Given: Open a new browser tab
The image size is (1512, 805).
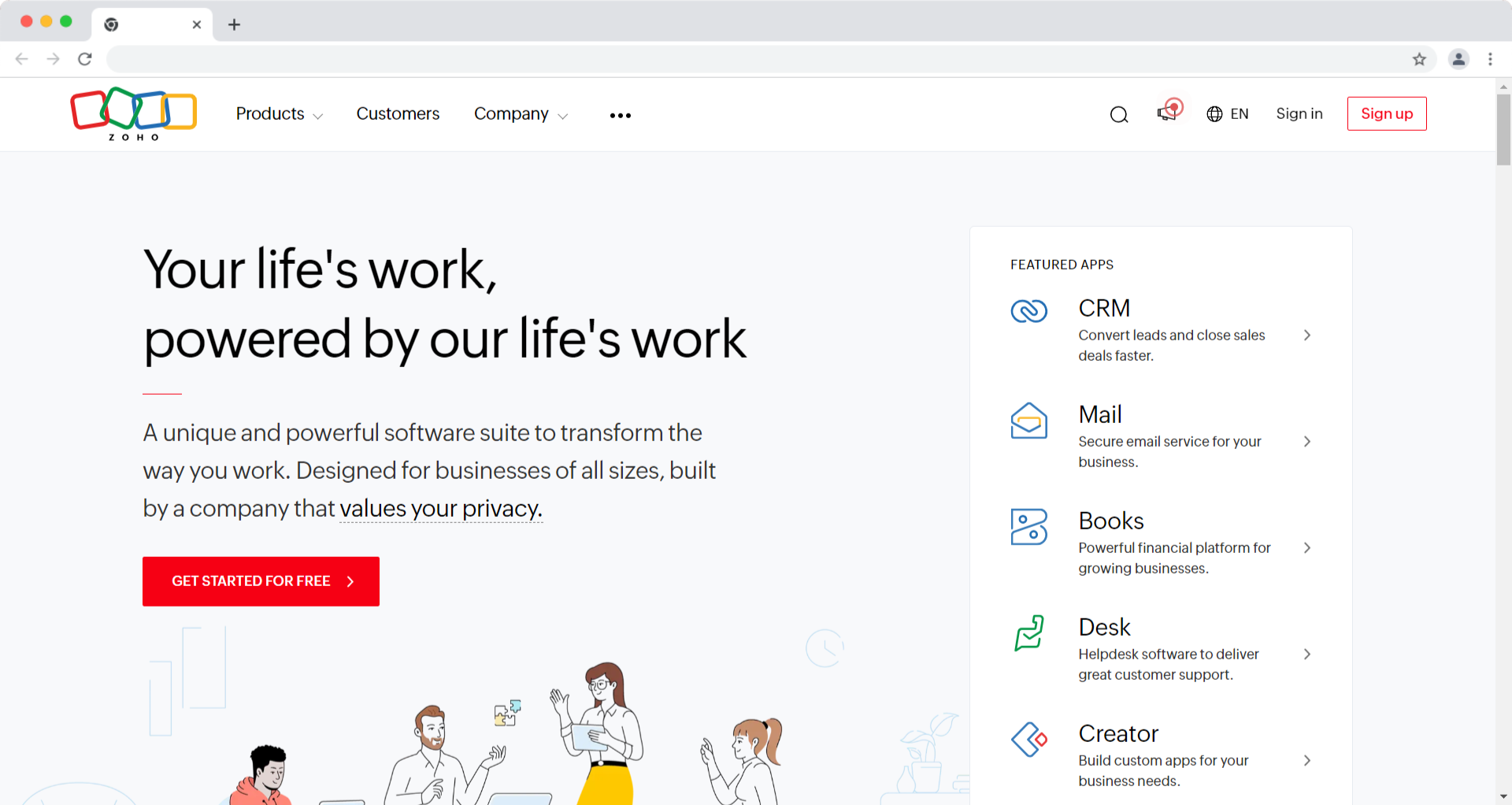Looking at the screenshot, I should (x=234, y=24).
